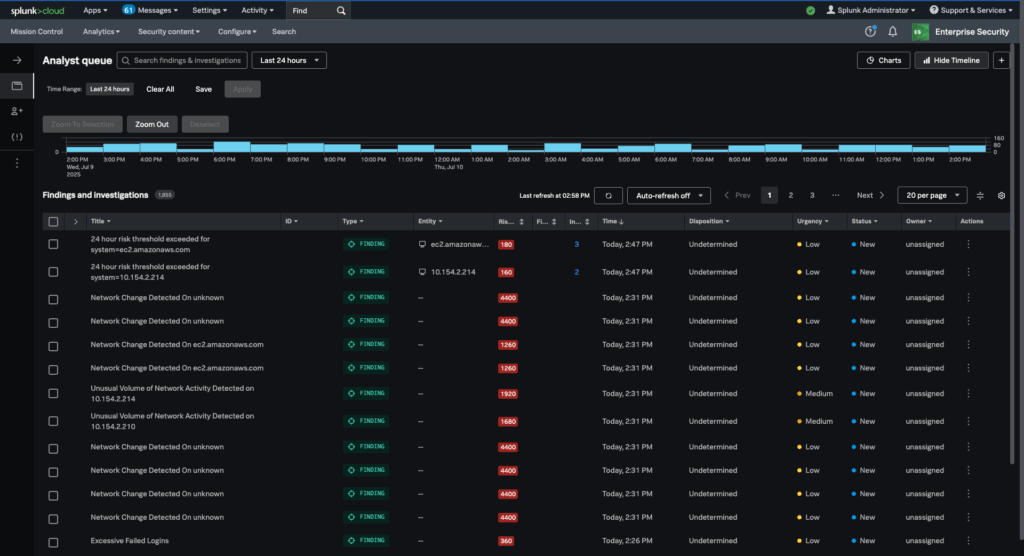The width and height of the screenshot is (1024, 556).
Task: Click the Enterprise Security app icon
Action: click(920, 31)
